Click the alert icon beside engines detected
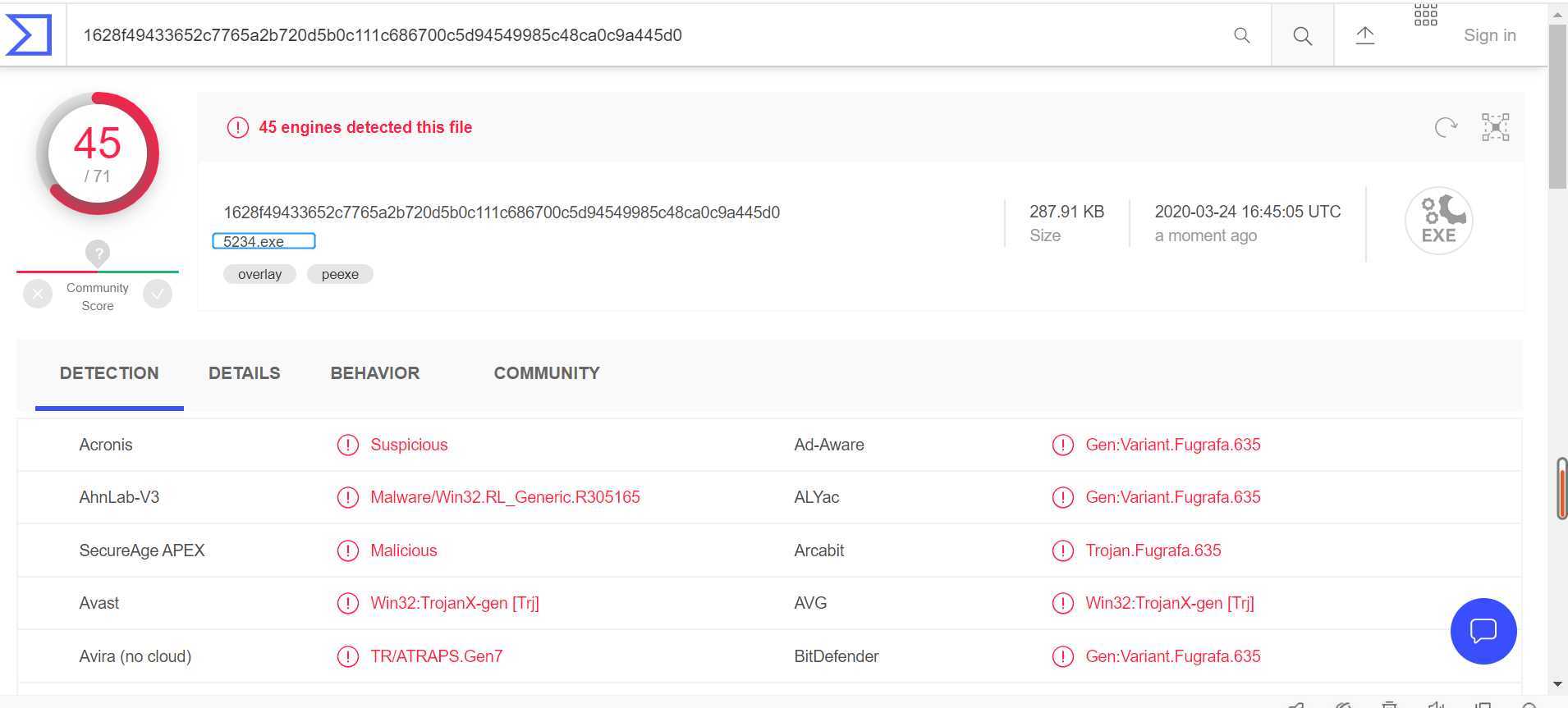 237,127
